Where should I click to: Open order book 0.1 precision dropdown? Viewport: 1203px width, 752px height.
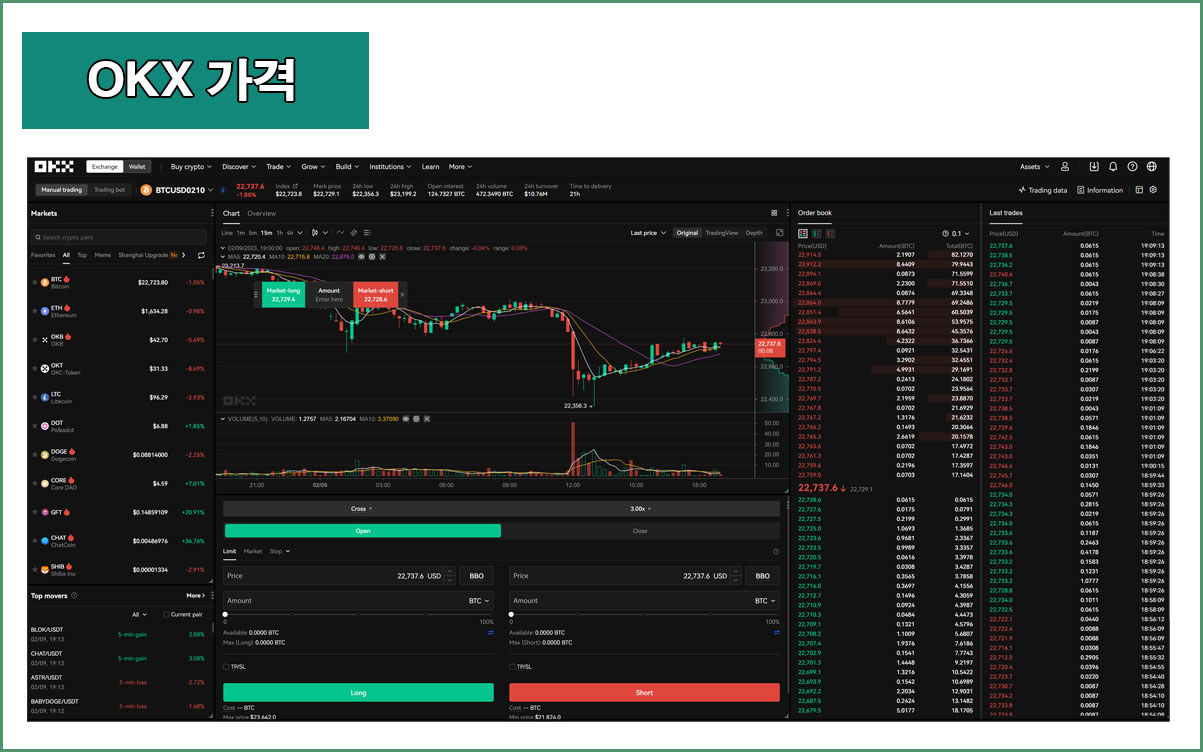coord(958,233)
